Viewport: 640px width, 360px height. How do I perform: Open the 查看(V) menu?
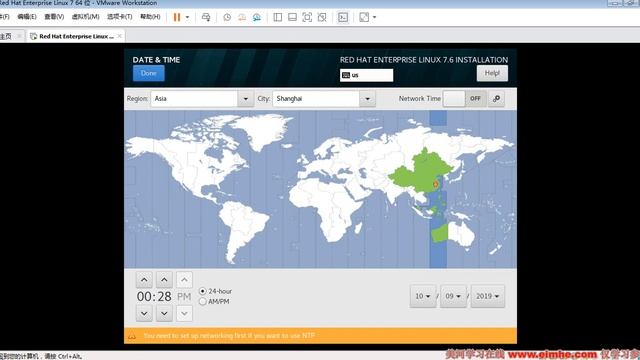pyautogui.click(x=54, y=17)
